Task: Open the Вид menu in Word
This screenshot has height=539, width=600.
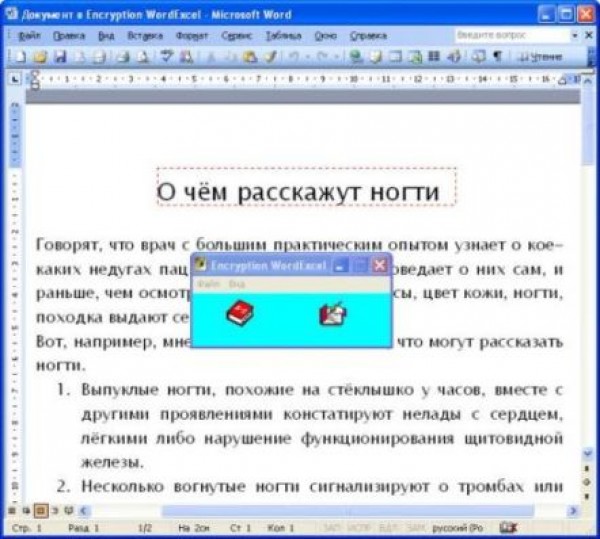Action: pos(106,36)
